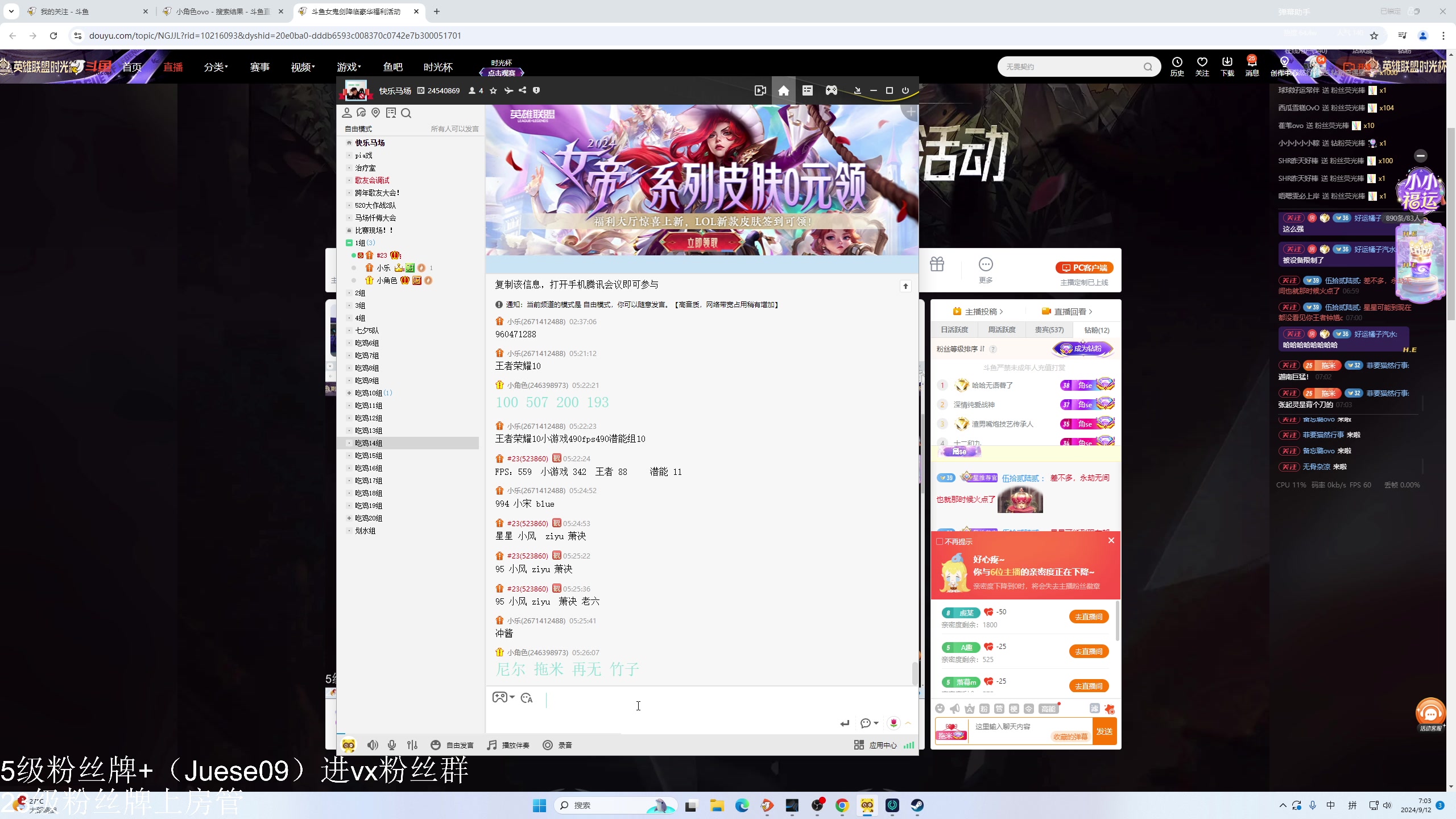Click the location pin icon above channel list
Image resolution: width=1456 pixels, height=819 pixels.
click(375, 113)
